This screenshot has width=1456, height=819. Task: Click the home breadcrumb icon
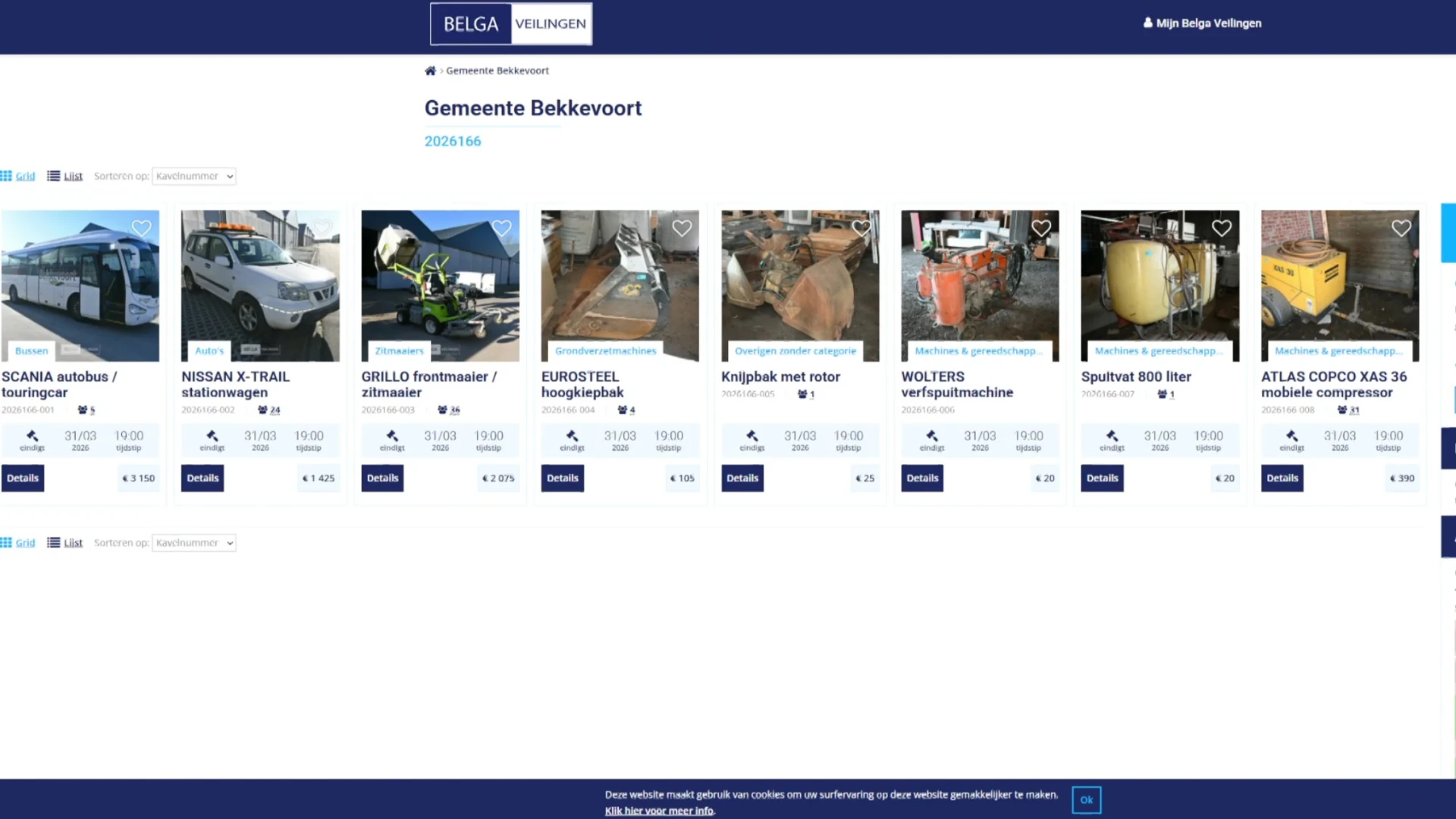point(430,71)
